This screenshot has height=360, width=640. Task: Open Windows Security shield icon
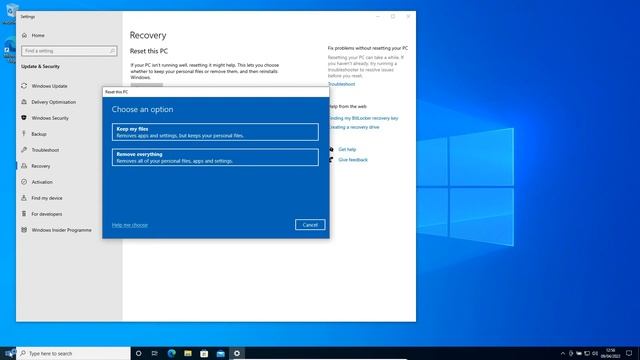24,118
